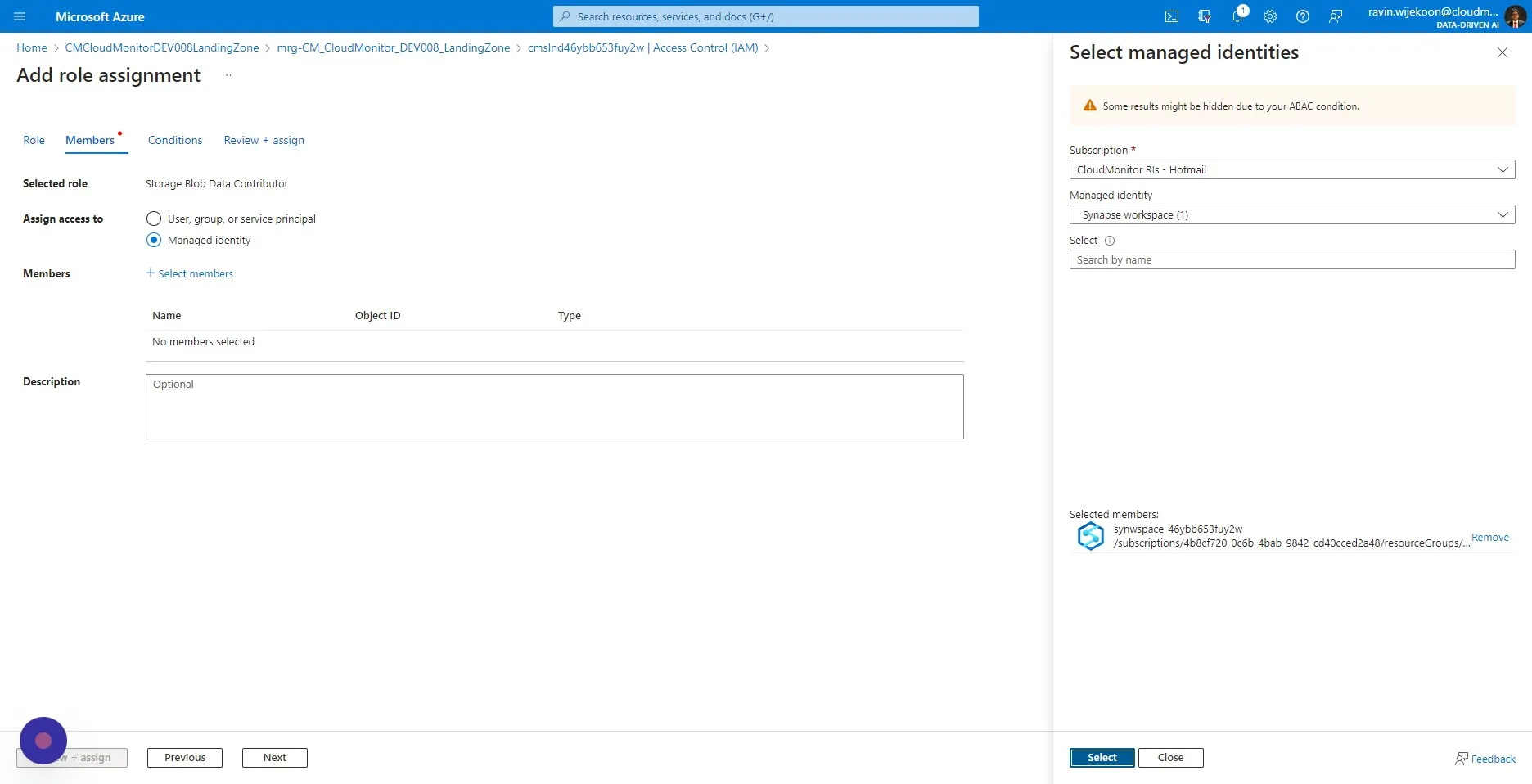
Task: Open mrg-CM_CloudMonitor_DEV008_LandingZone breadcrumb
Action: tap(394, 47)
